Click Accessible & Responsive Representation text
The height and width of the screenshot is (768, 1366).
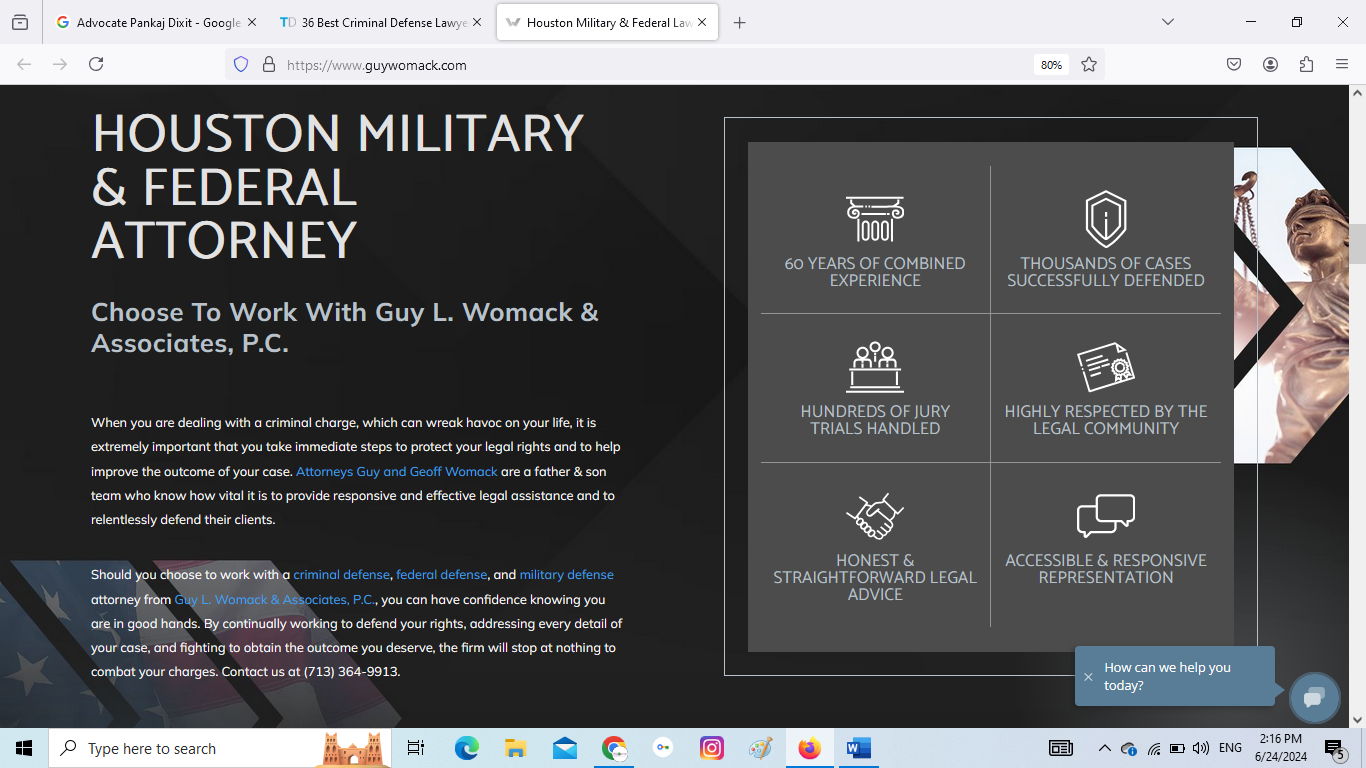coord(1106,569)
